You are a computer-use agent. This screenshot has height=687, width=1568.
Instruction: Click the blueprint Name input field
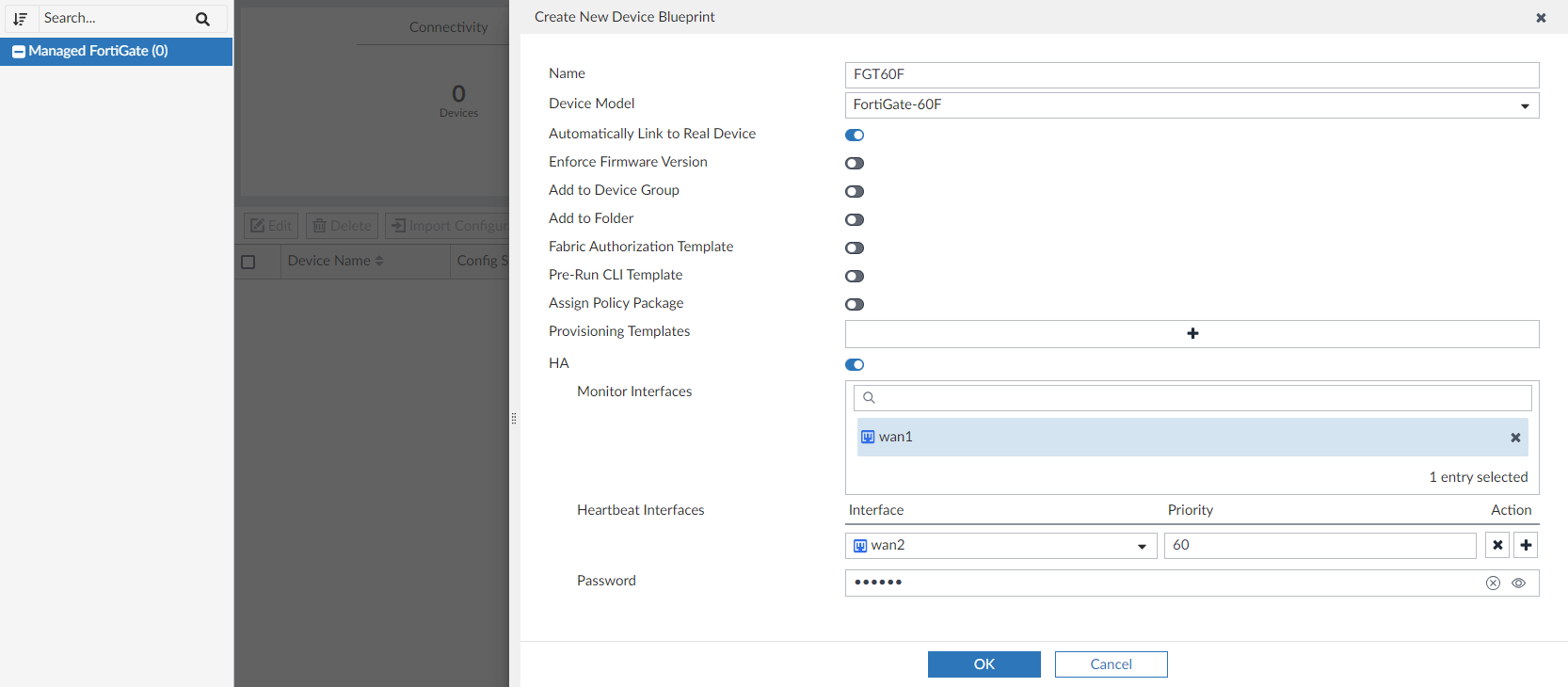coord(1192,75)
